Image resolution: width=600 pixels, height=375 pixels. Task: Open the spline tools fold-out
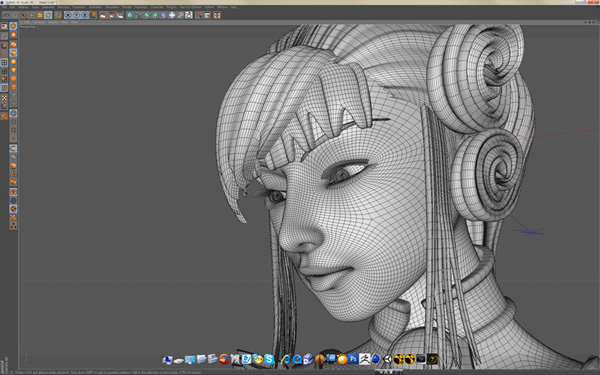(138, 15)
